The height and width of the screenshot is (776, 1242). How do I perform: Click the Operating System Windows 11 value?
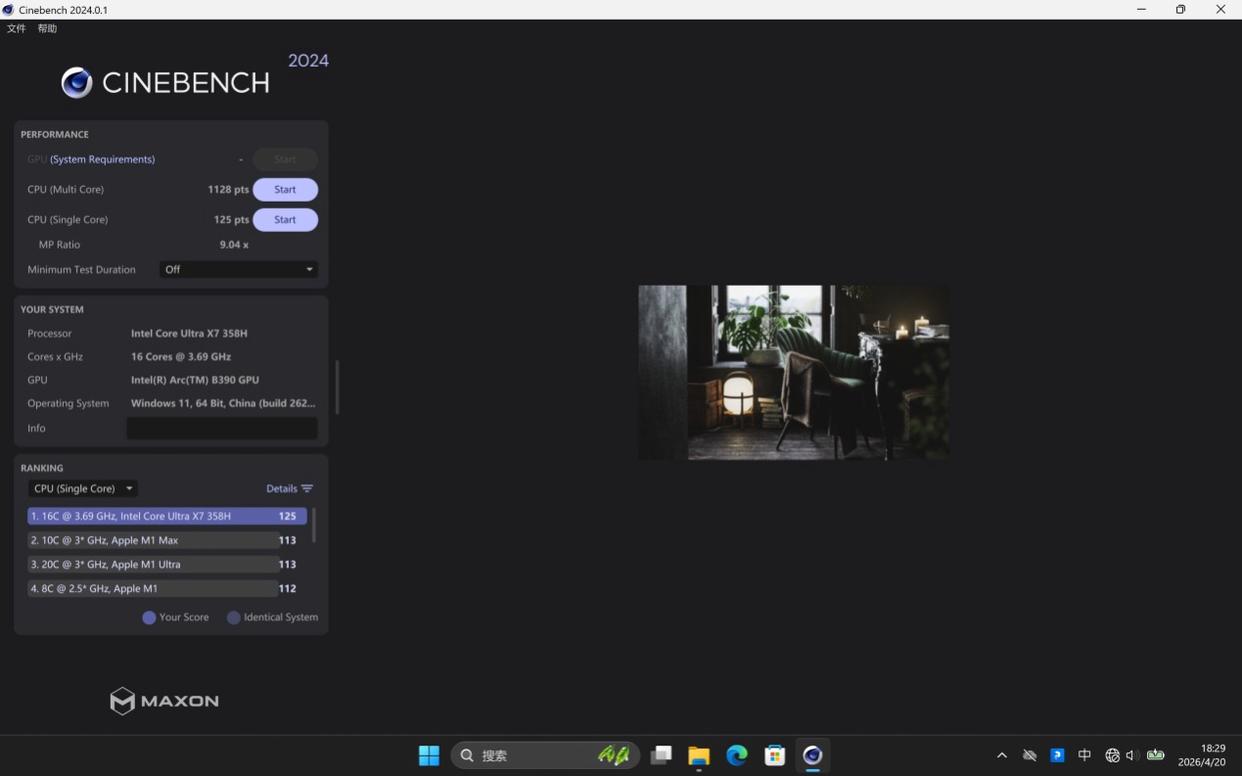point(223,403)
